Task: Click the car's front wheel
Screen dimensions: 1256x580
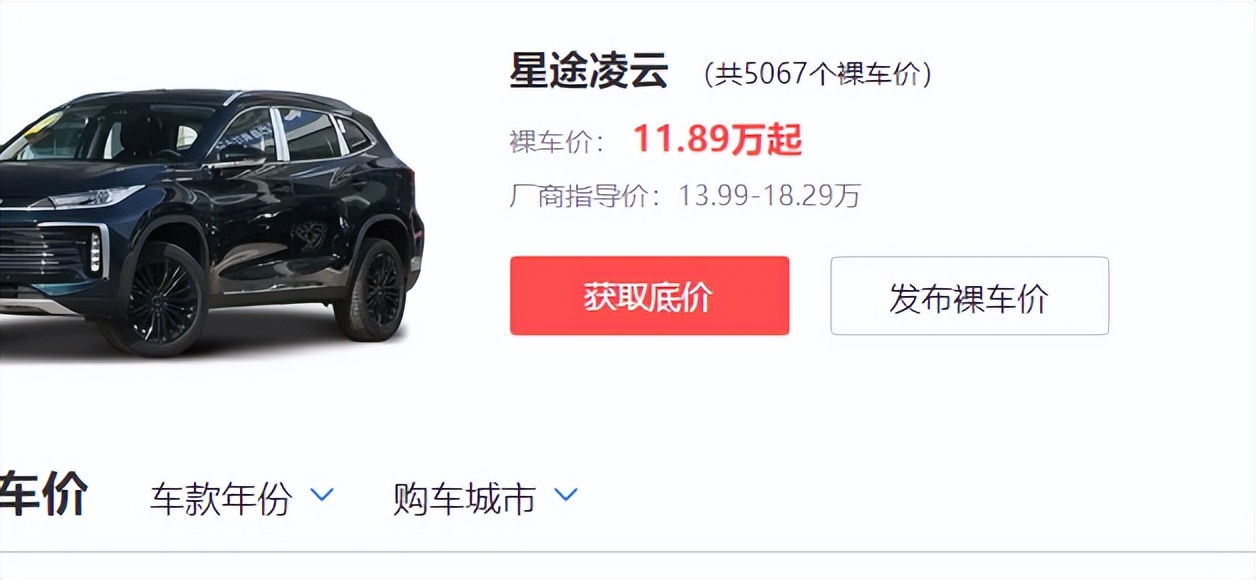Action: (x=160, y=300)
